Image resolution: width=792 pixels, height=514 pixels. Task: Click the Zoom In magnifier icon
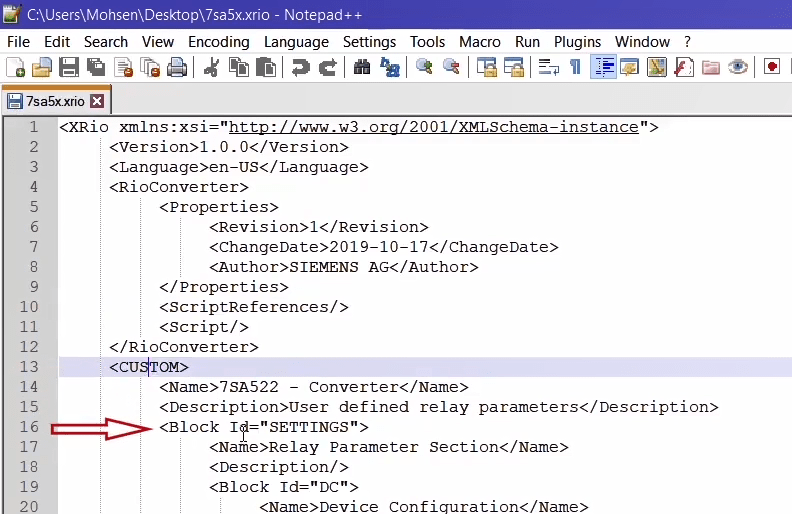(425, 68)
